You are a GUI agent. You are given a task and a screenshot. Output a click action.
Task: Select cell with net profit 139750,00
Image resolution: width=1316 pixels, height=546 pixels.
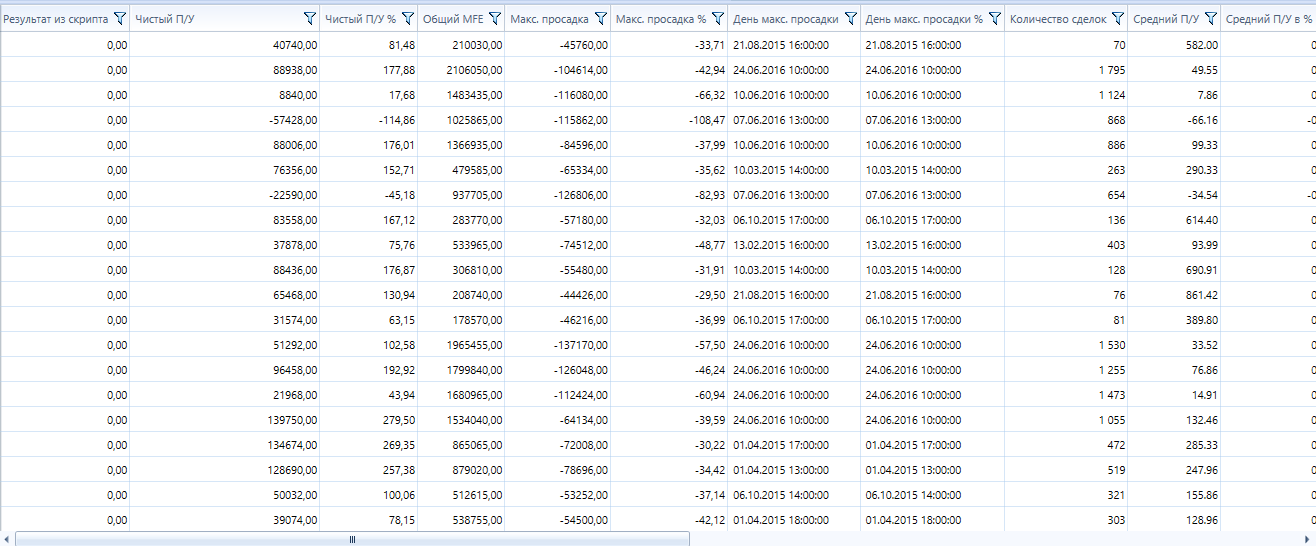[225, 420]
